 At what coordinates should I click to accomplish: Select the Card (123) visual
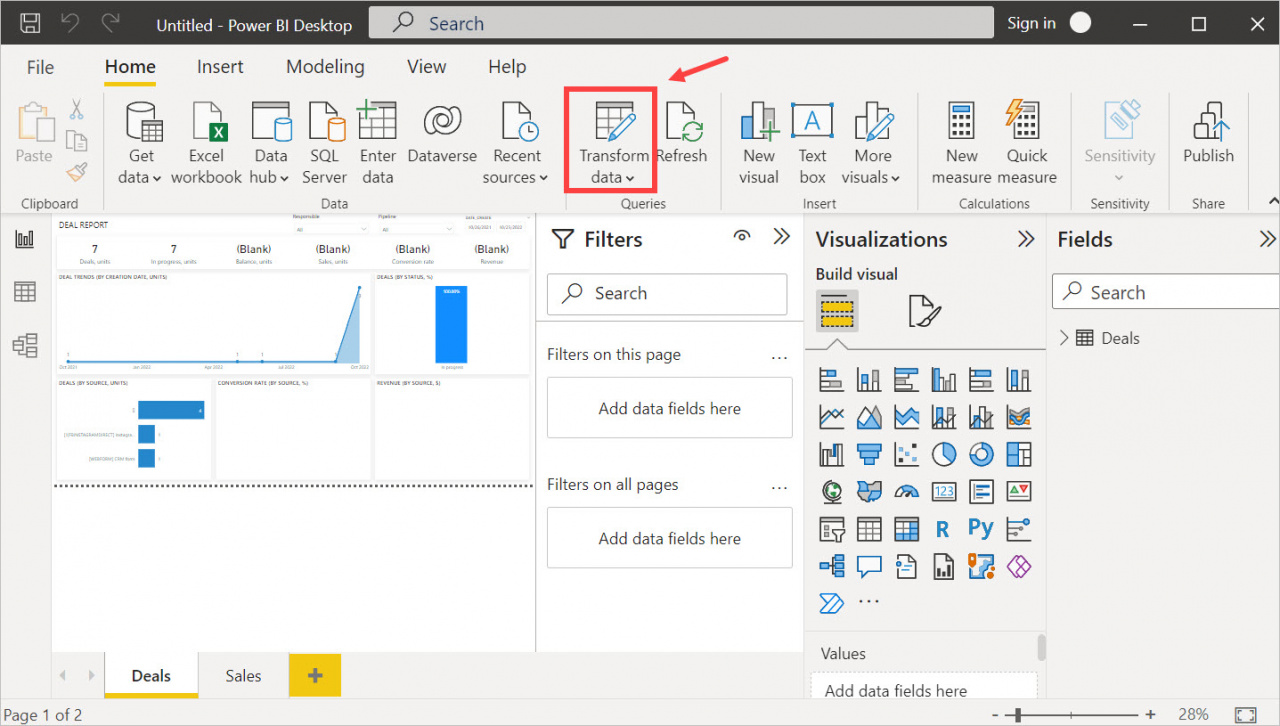click(944, 491)
